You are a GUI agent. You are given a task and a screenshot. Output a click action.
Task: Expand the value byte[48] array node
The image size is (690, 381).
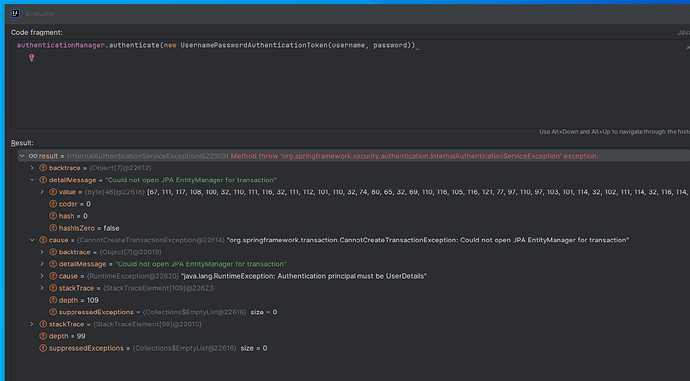point(42,192)
